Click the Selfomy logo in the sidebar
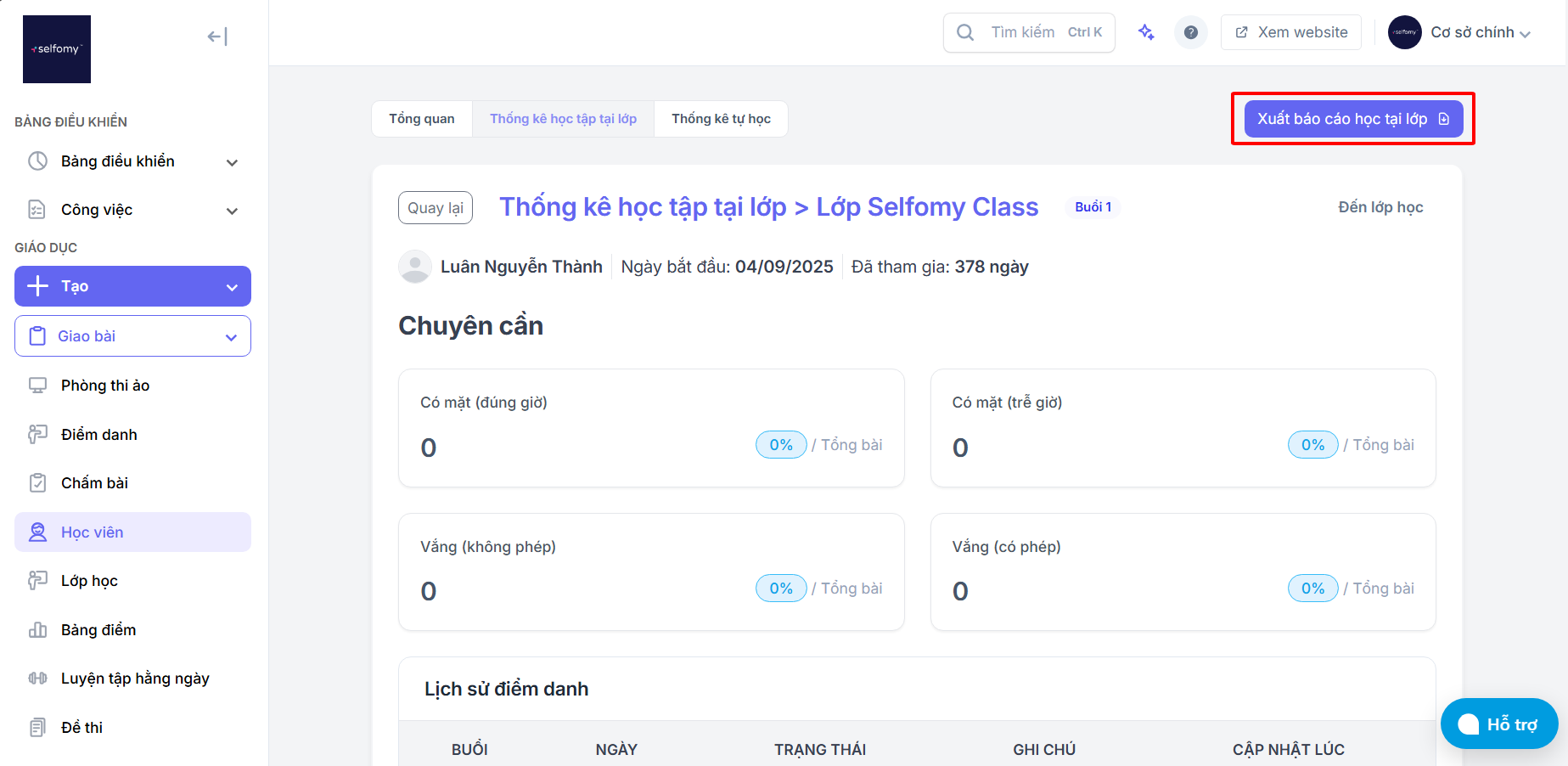The width and height of the screenshot is (1568, 766). pos(57,49)
